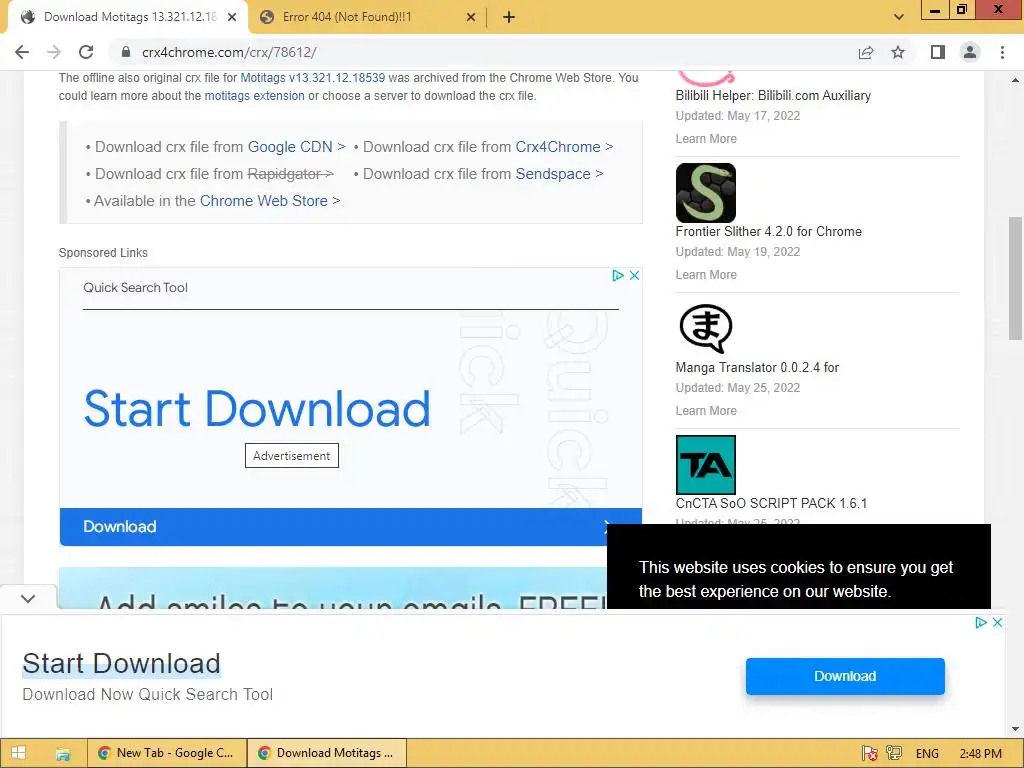Click the Sponsored Links label
This screenshot has height=768, width=1024.
(x=103, y=253)
